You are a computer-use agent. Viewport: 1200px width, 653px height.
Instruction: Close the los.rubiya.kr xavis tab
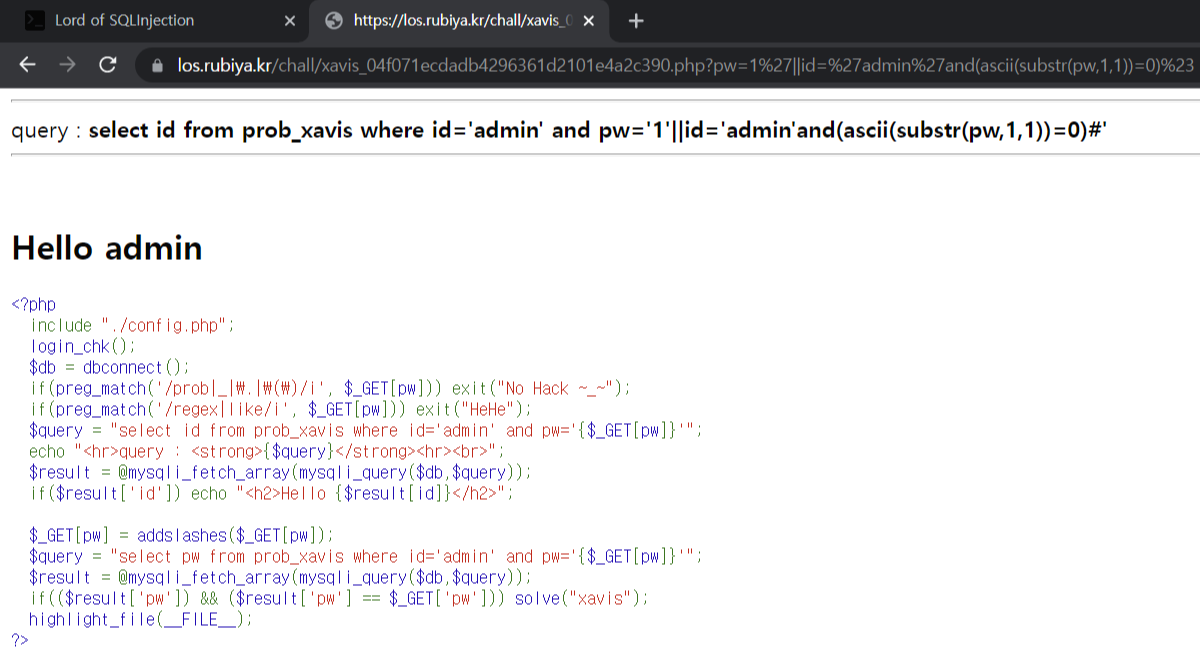click(x=589, y=21)
